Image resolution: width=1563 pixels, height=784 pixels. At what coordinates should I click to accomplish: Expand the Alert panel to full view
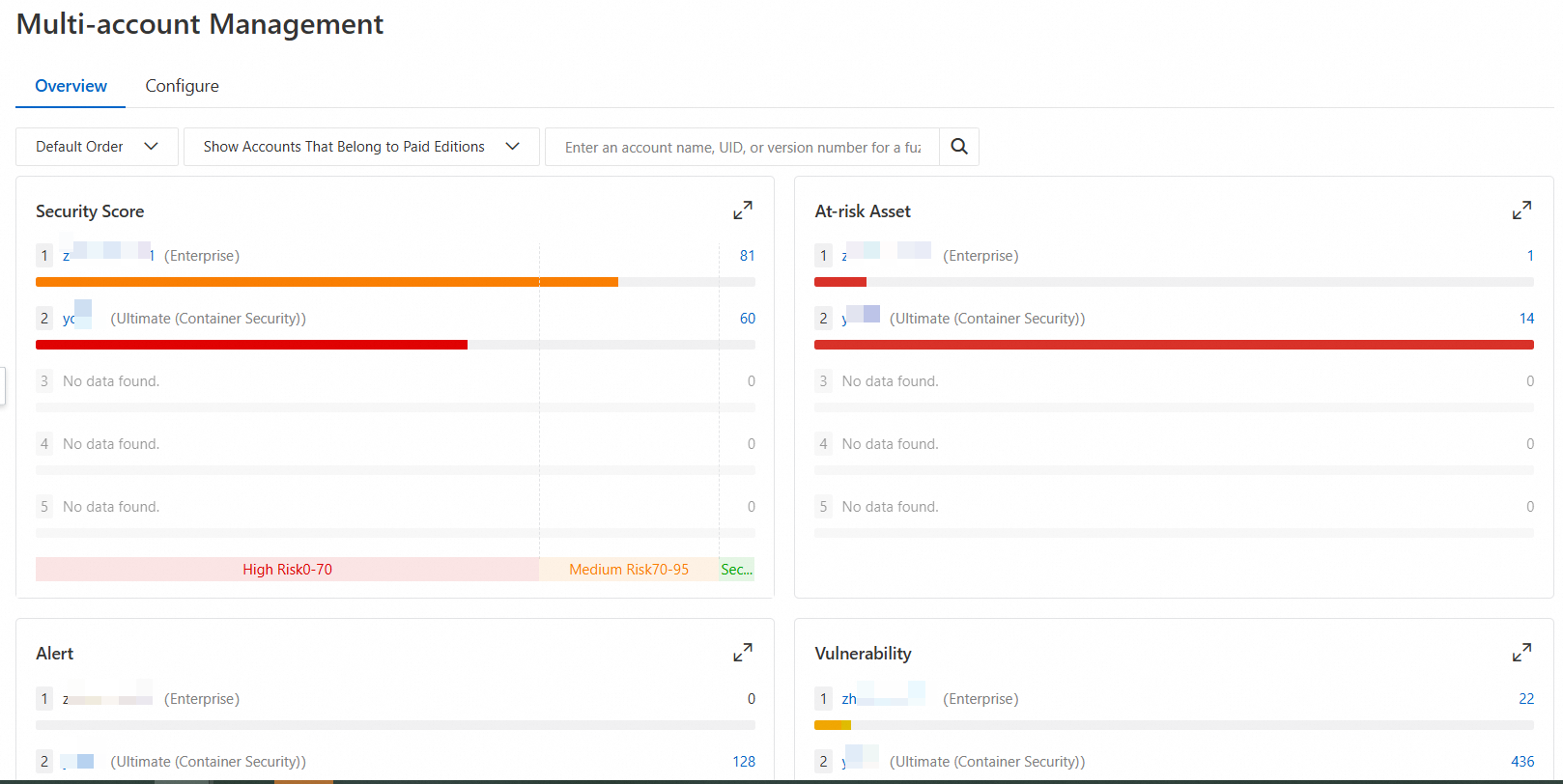(x=743, y=653)
